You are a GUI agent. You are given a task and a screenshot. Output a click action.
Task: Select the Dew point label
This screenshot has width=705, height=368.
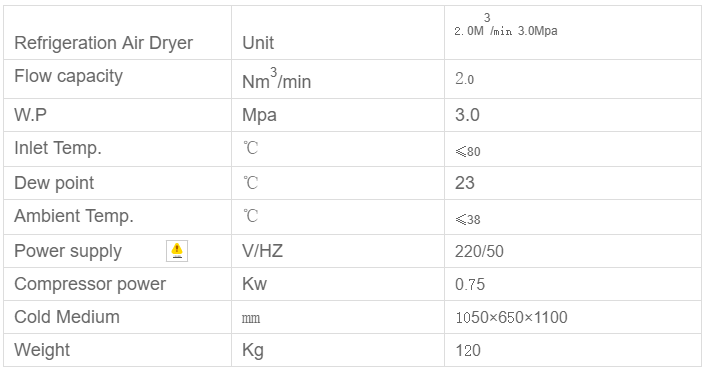(x=54, y=183)
